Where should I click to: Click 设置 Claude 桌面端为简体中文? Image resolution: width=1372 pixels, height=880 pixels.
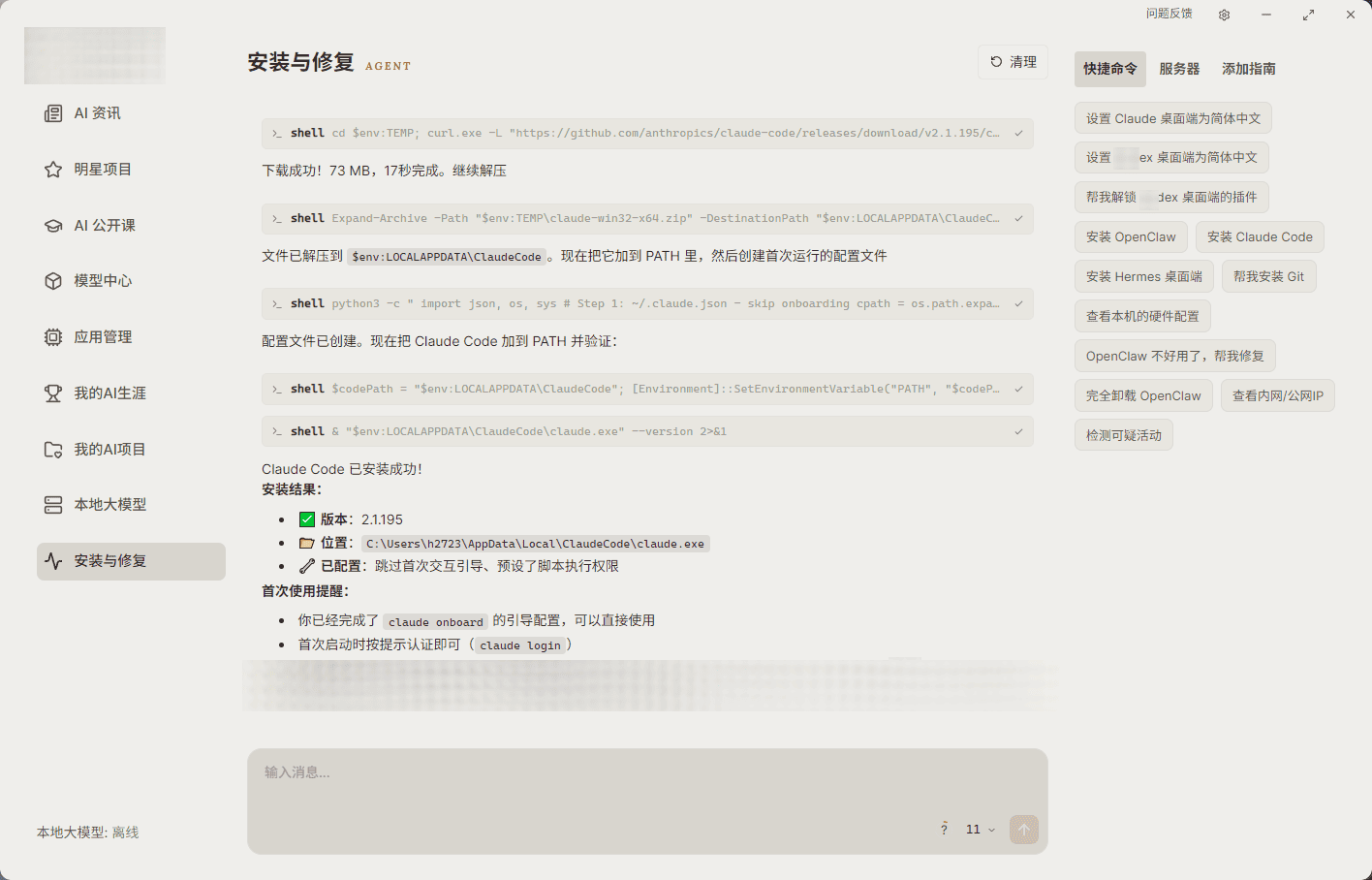(1173, 118)
